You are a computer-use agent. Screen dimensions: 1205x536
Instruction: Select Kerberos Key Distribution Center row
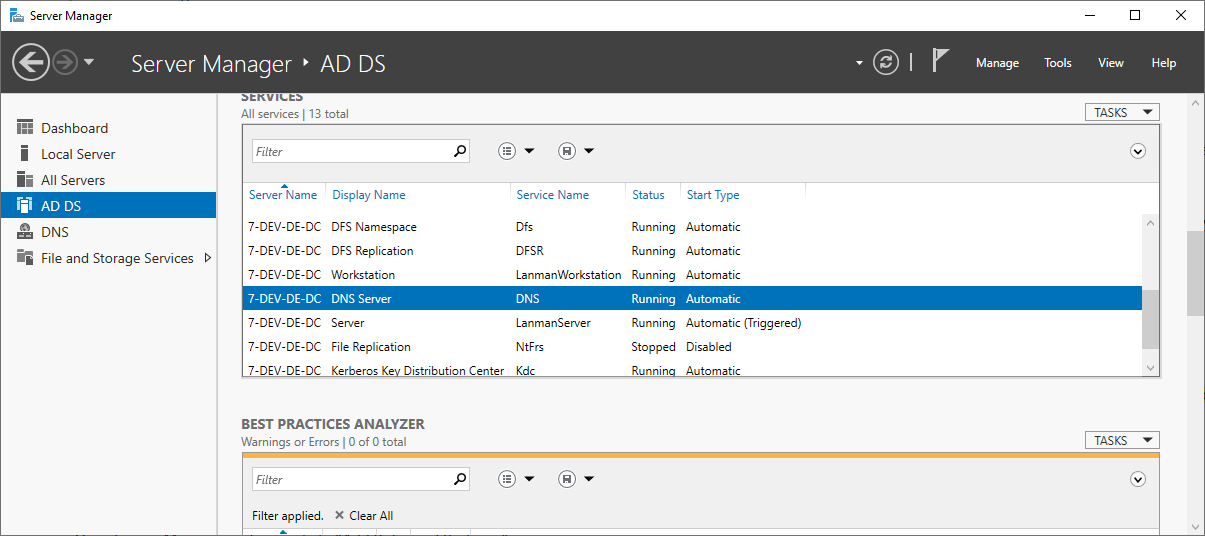click(x=692, y=369)
